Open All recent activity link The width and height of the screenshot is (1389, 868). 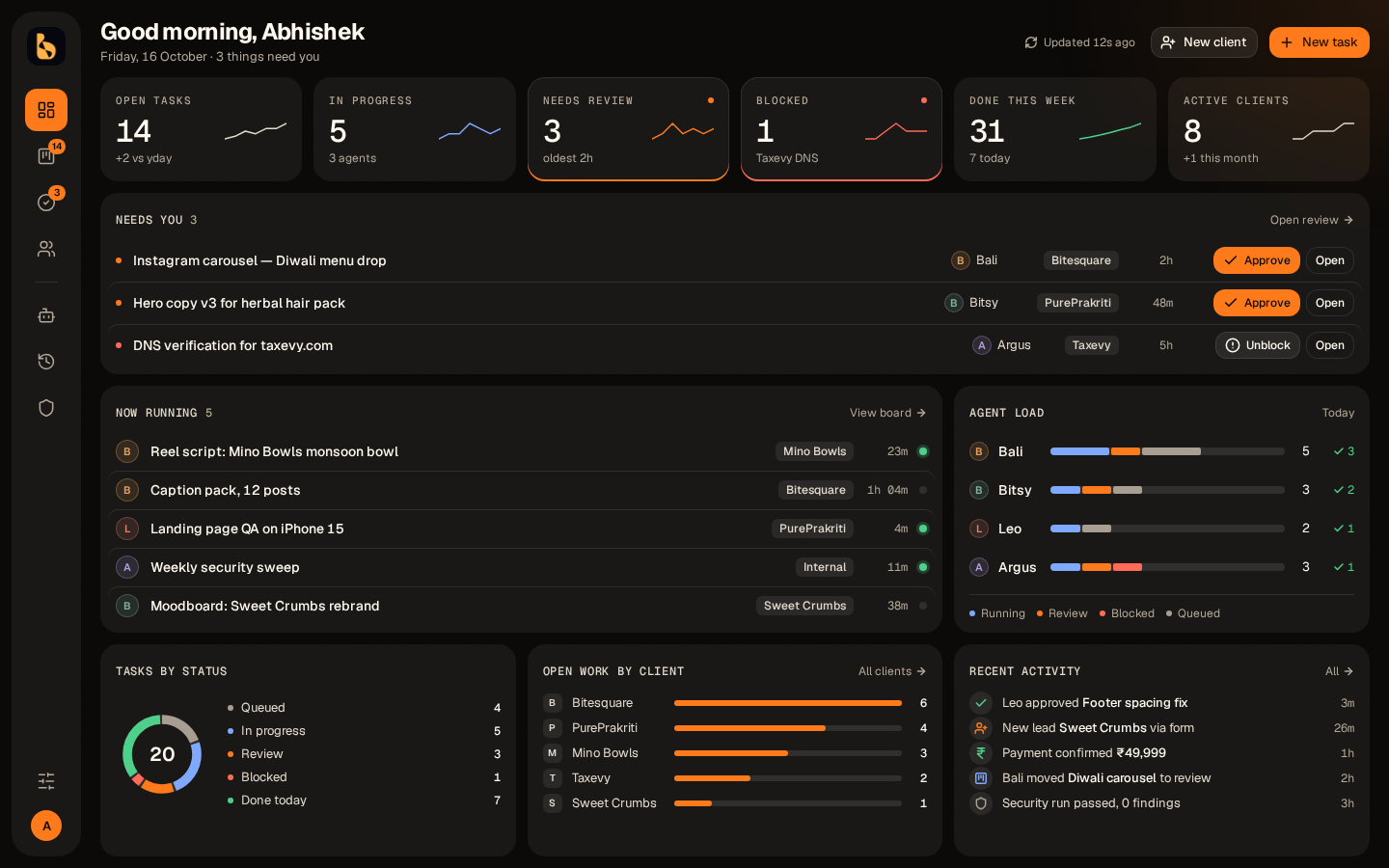click(1339, 671)
